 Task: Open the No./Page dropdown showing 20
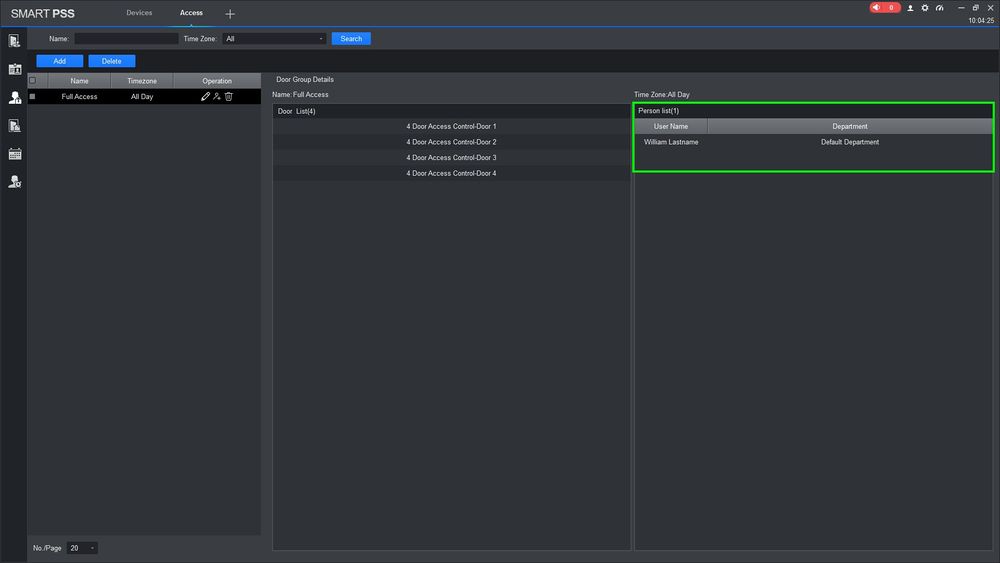pos(83,548)
